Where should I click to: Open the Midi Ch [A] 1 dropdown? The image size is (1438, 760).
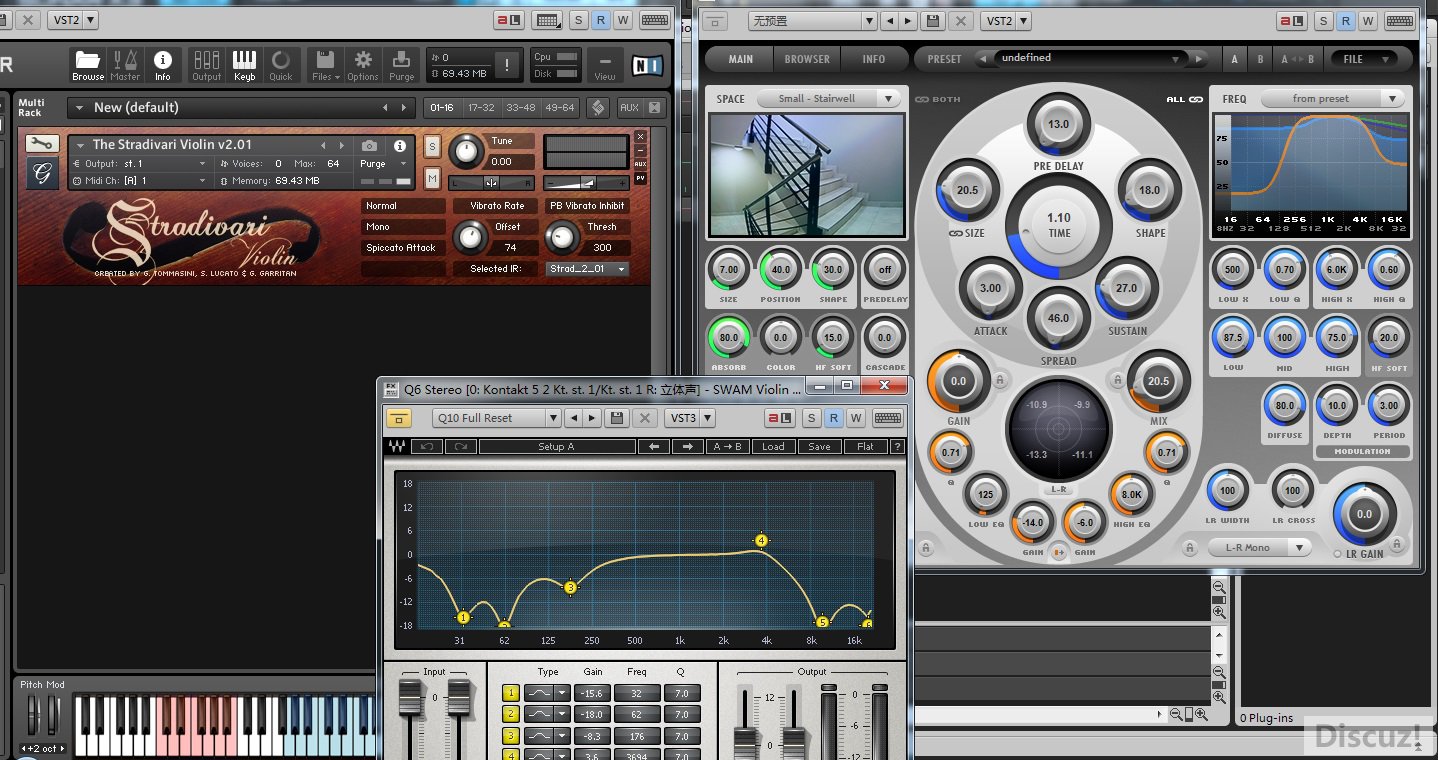[x=140, y=181]
